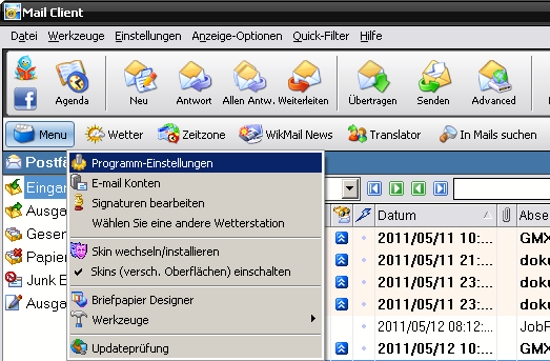Sort by the priority lightning column
The image size is (550, 361).
click(x=363, y=215)
